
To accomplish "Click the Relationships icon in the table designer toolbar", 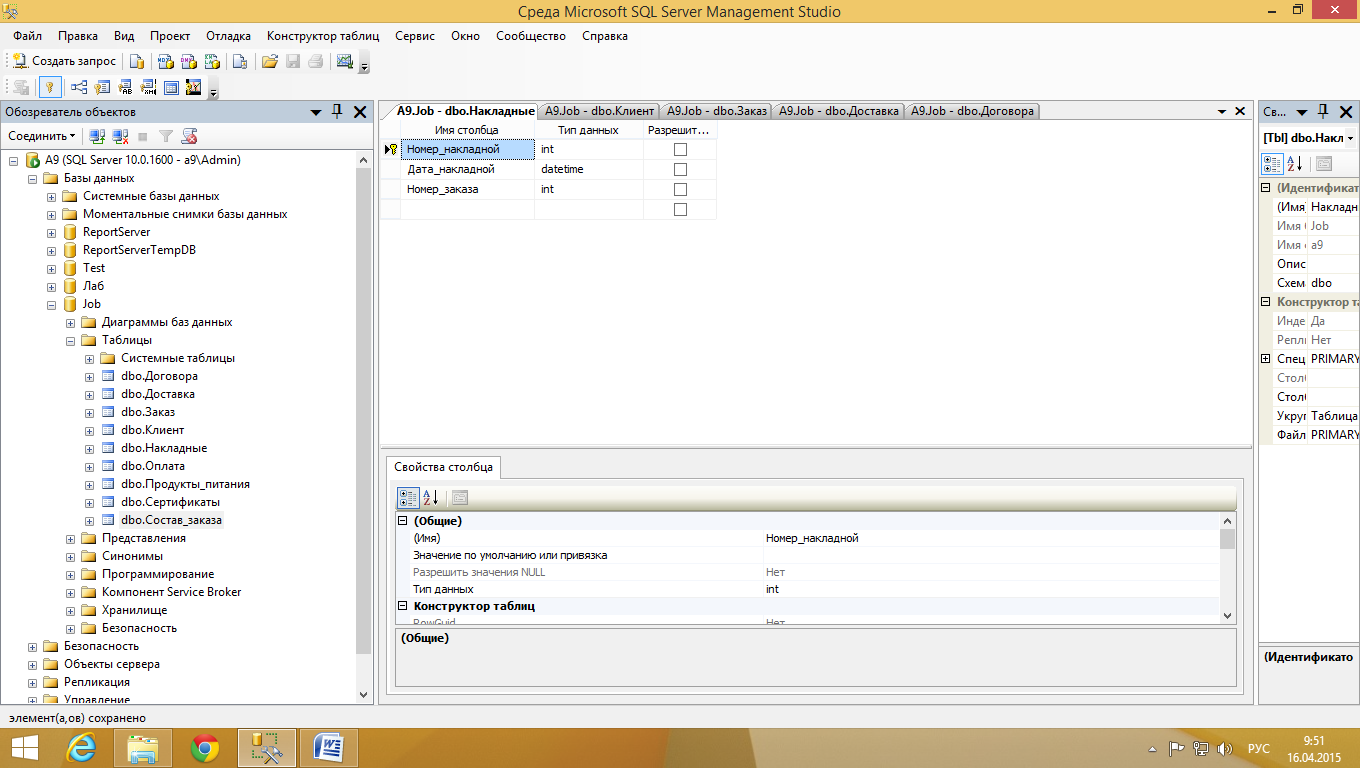I will (x=78, y=87).
